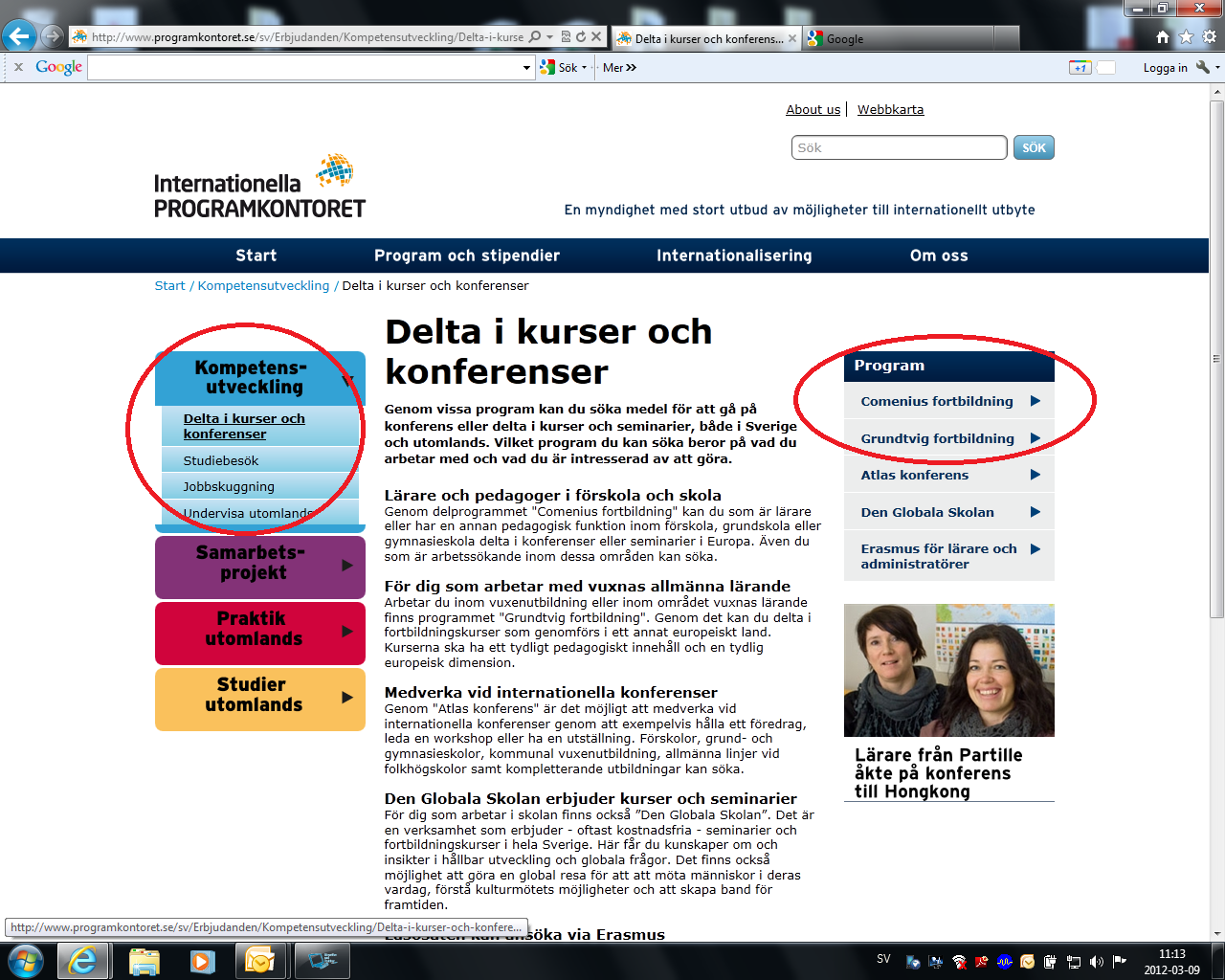Click the clock showing 11:13
The image size is (1225, 980).
tap(1171, 954)
